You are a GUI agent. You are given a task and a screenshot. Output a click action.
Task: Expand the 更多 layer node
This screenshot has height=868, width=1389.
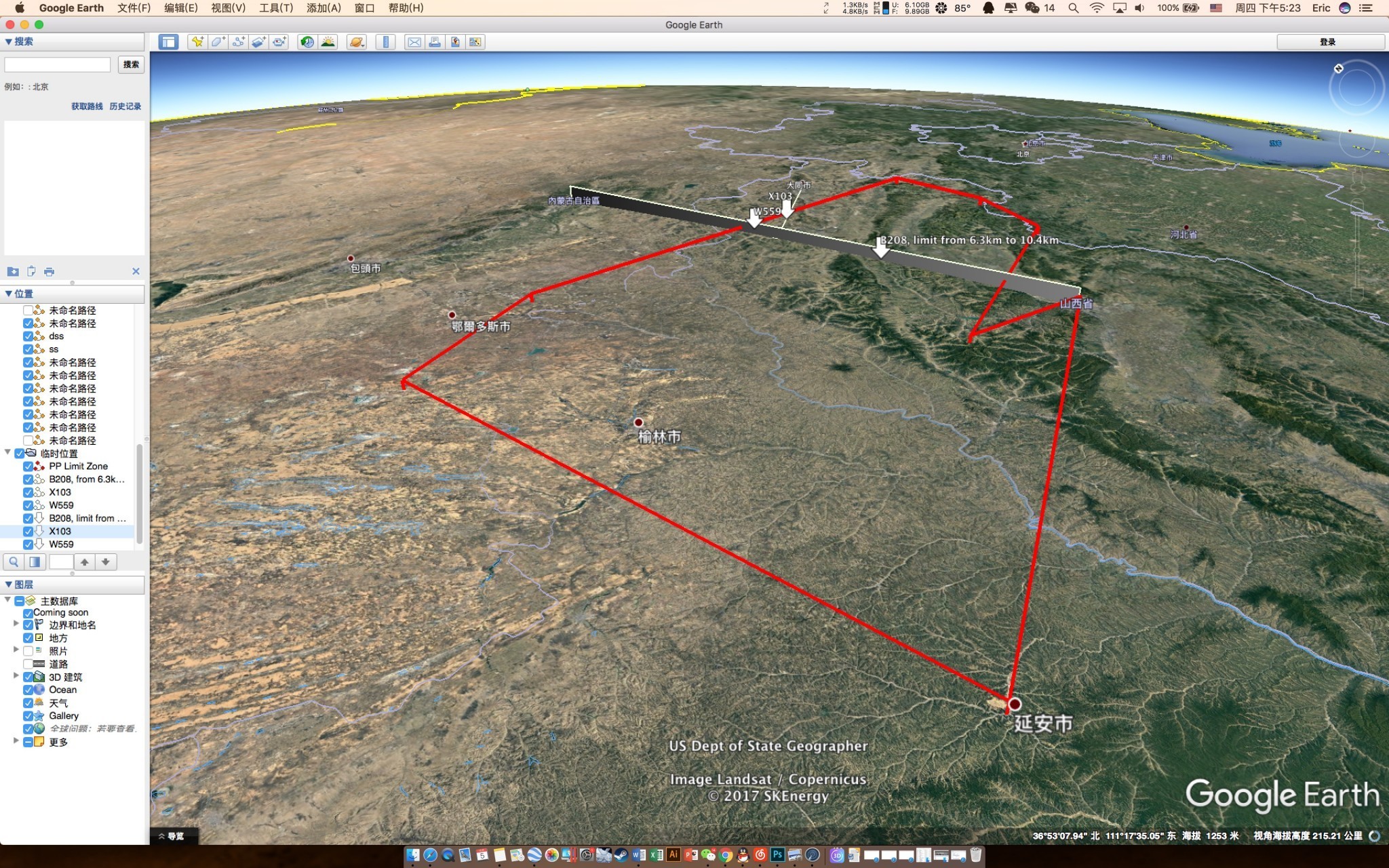tap(16, 741)
